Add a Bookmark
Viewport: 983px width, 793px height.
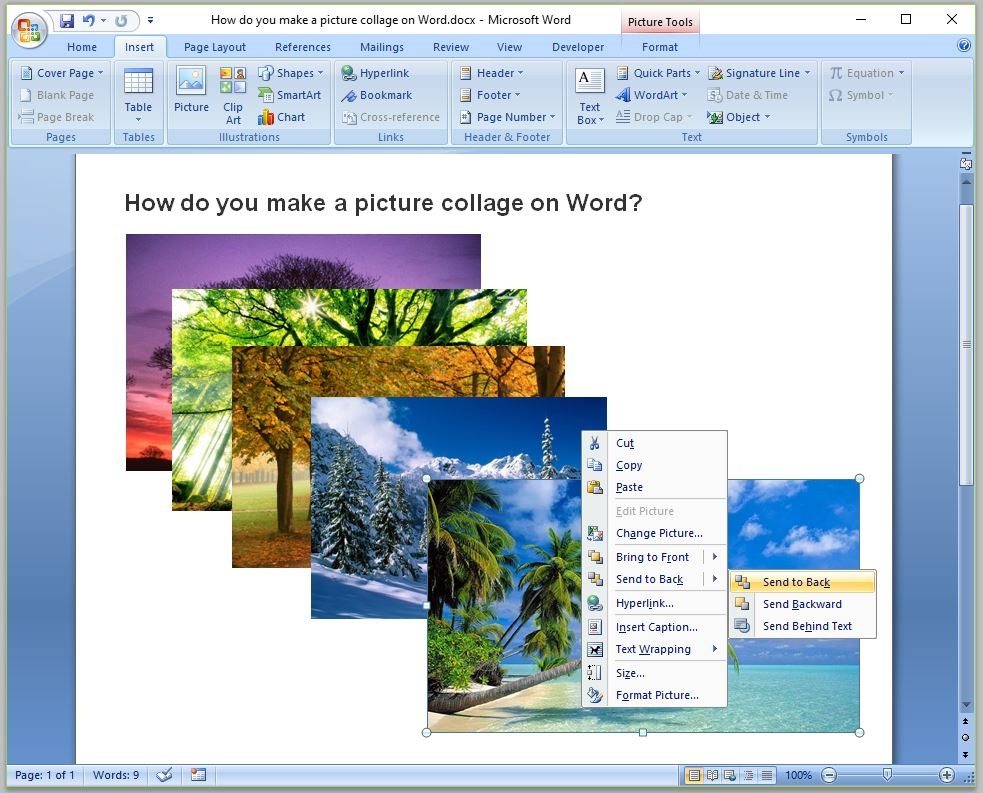[x=376, y=95]
